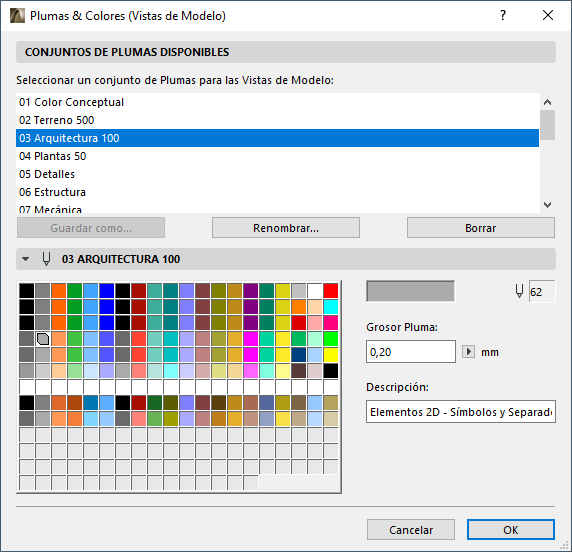Pick the bright green swatch ending the fourth row
Viewport: 572px width, 552px height.
tap(331, 339)
